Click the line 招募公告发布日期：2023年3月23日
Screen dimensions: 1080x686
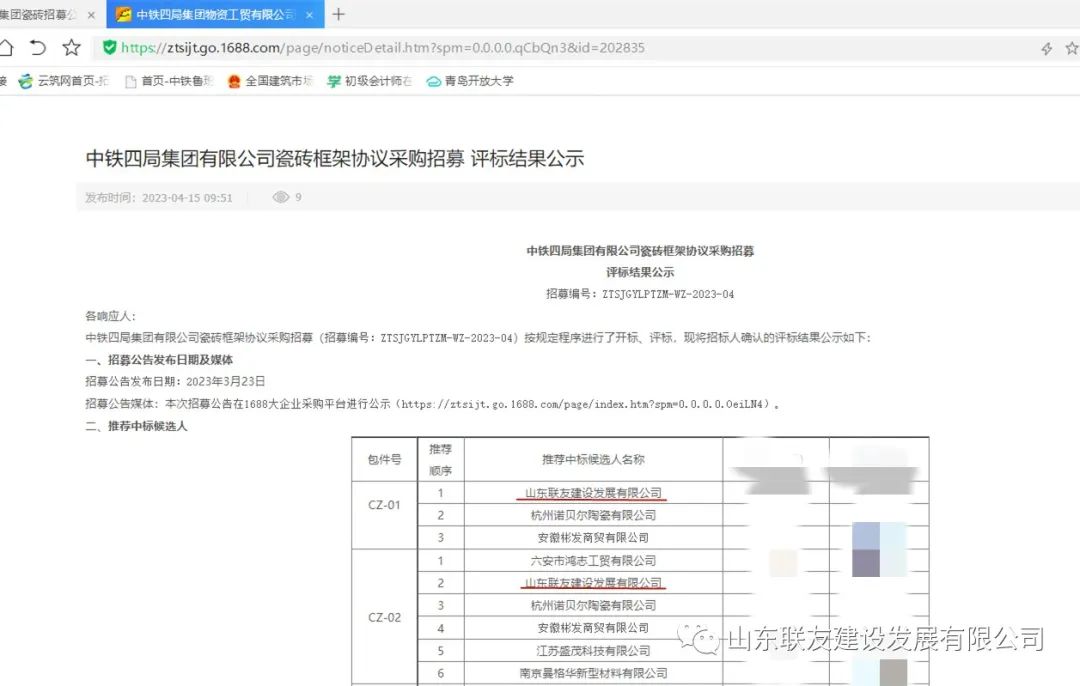tap(175, 382)
